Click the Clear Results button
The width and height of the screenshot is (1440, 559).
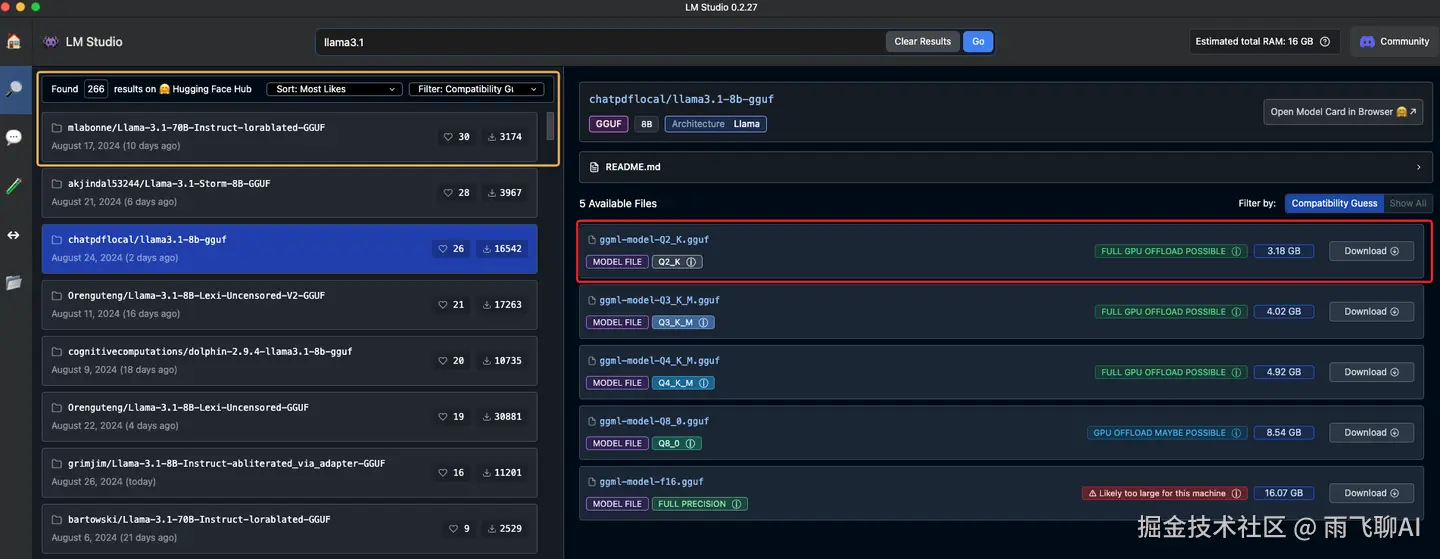(x=922, y=42)
